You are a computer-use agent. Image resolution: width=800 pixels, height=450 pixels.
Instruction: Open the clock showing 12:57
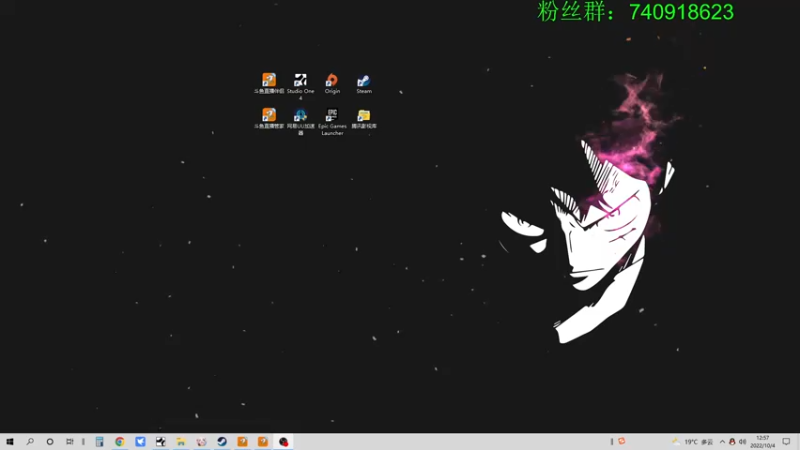coord(763,442)
